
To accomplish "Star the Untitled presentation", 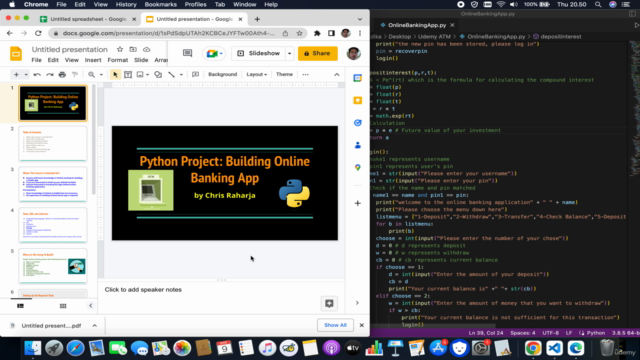I will click(120, 49).
